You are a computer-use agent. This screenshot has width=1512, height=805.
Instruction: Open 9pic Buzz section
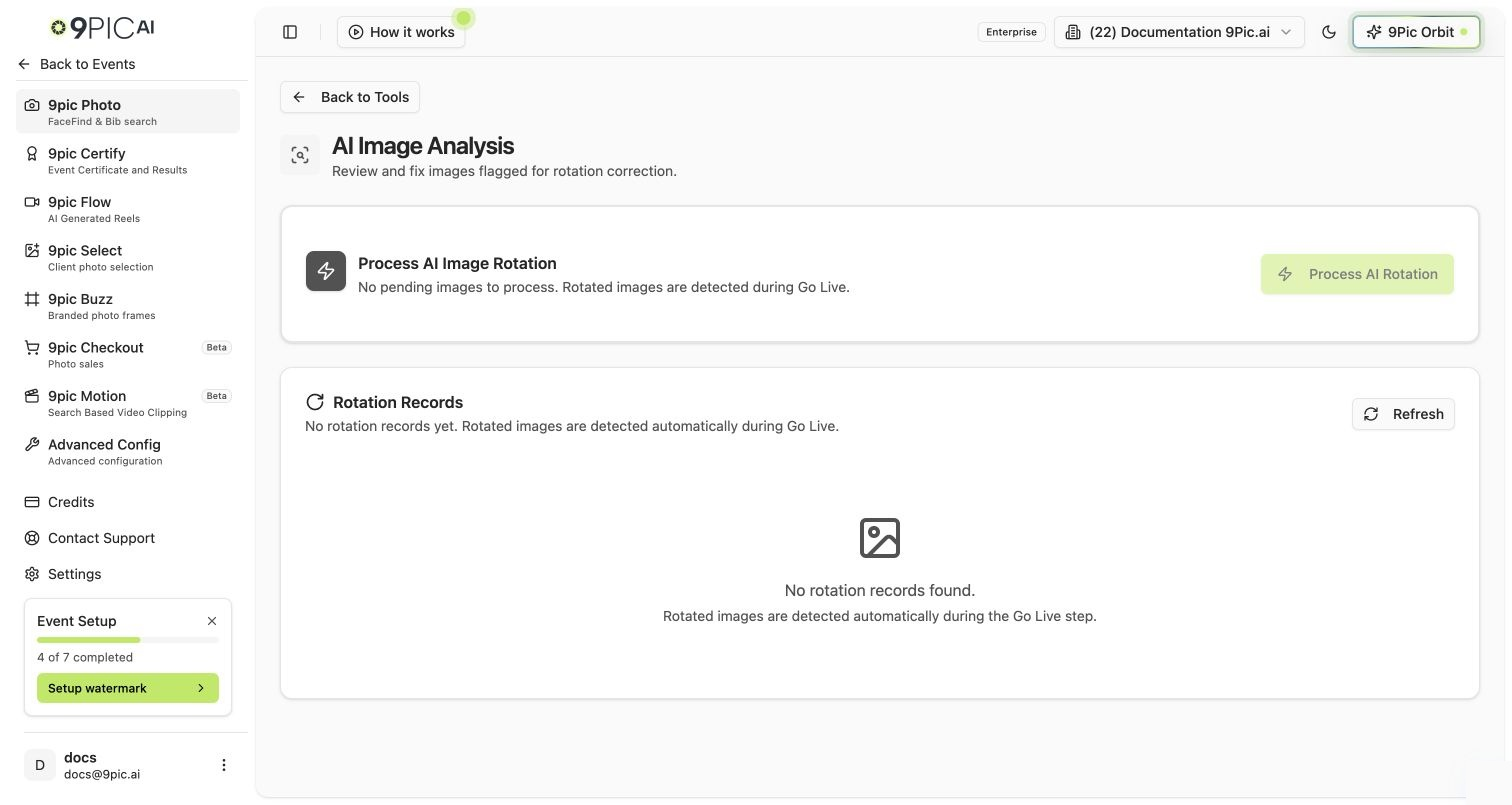click(128, 305)
